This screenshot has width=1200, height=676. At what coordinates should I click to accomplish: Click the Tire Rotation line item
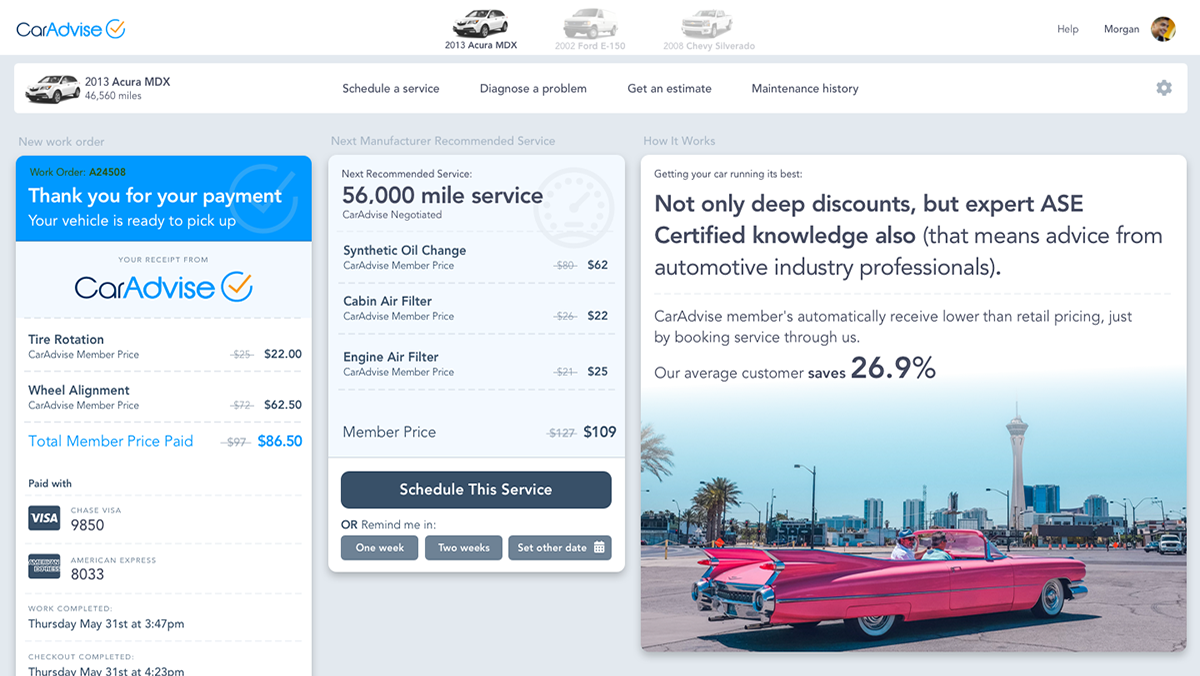(164, 346)
